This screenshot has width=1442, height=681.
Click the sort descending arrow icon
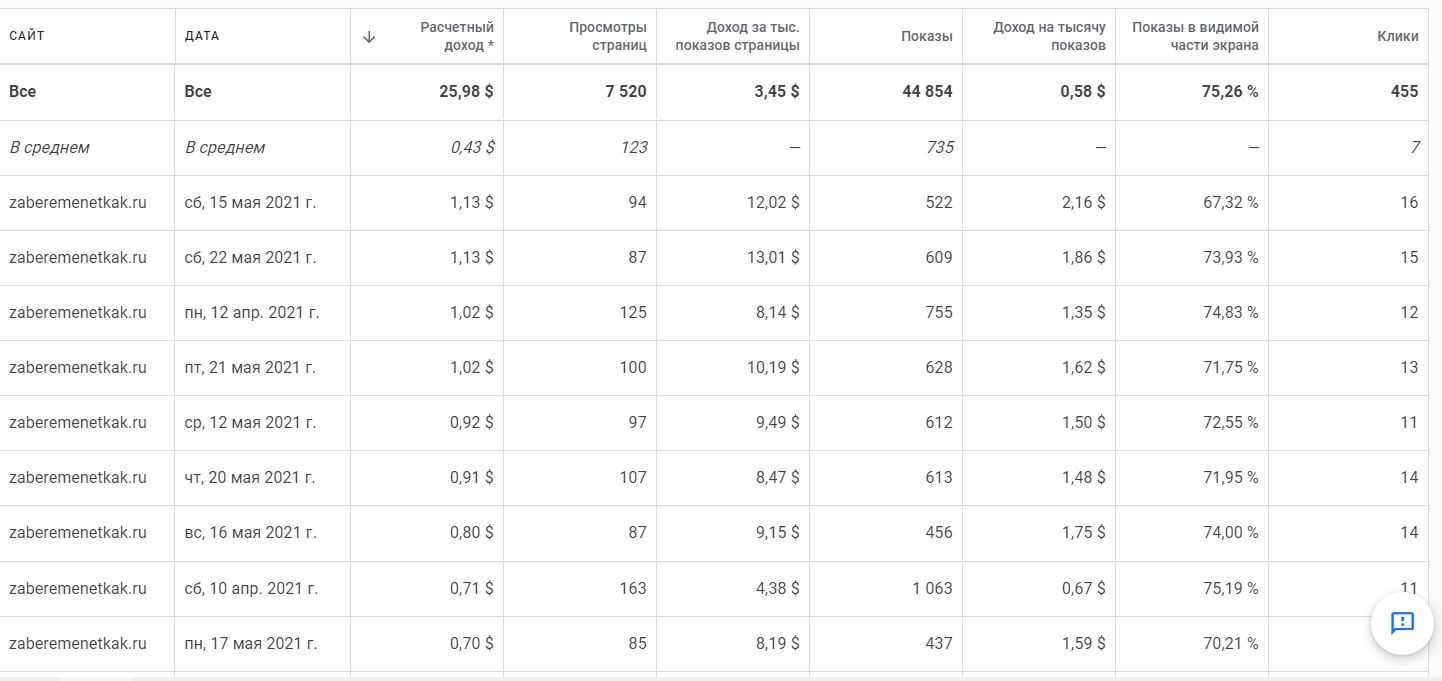click(369, 37)
